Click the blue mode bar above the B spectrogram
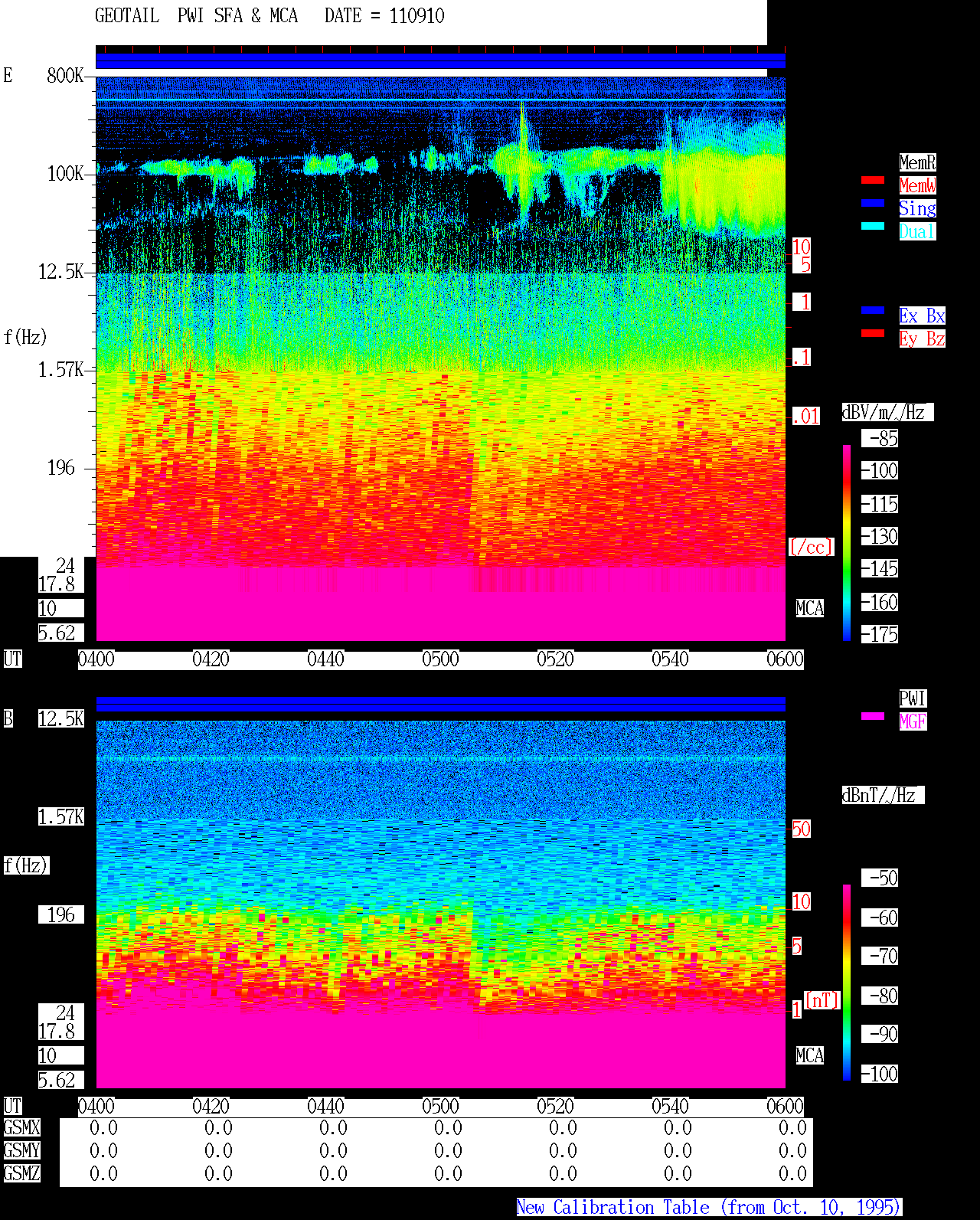Image resolution: width=980 pixels, height=1220 pixels. pyautogui.click(x=440, y=705)
